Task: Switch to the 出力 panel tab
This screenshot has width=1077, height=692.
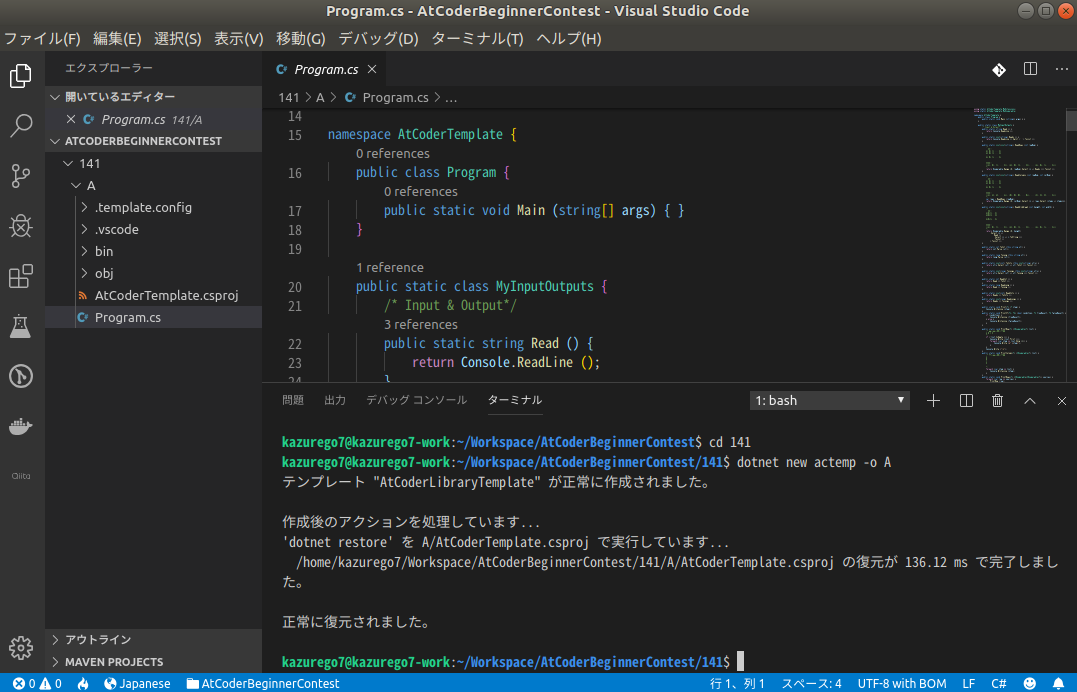Action: pos(335,400)
